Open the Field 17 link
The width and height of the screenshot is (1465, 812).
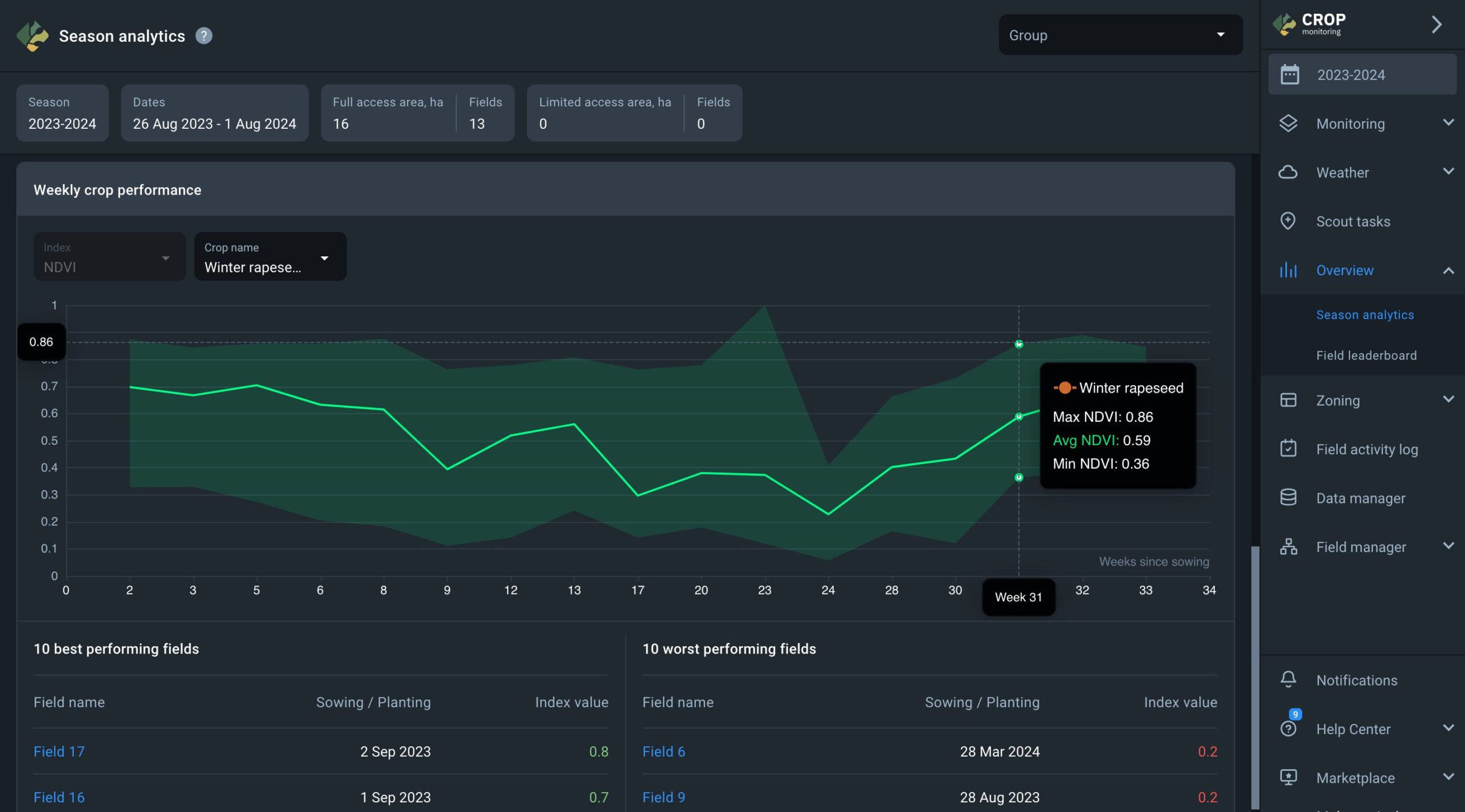tap(59, 751)
